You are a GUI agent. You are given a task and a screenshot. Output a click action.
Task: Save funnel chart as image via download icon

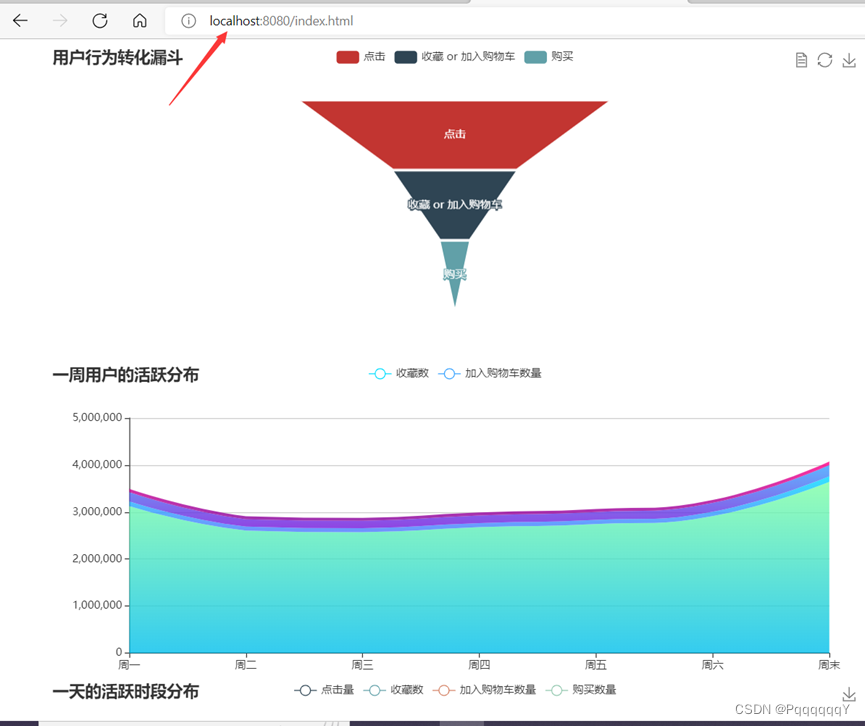tap(848, 60)
